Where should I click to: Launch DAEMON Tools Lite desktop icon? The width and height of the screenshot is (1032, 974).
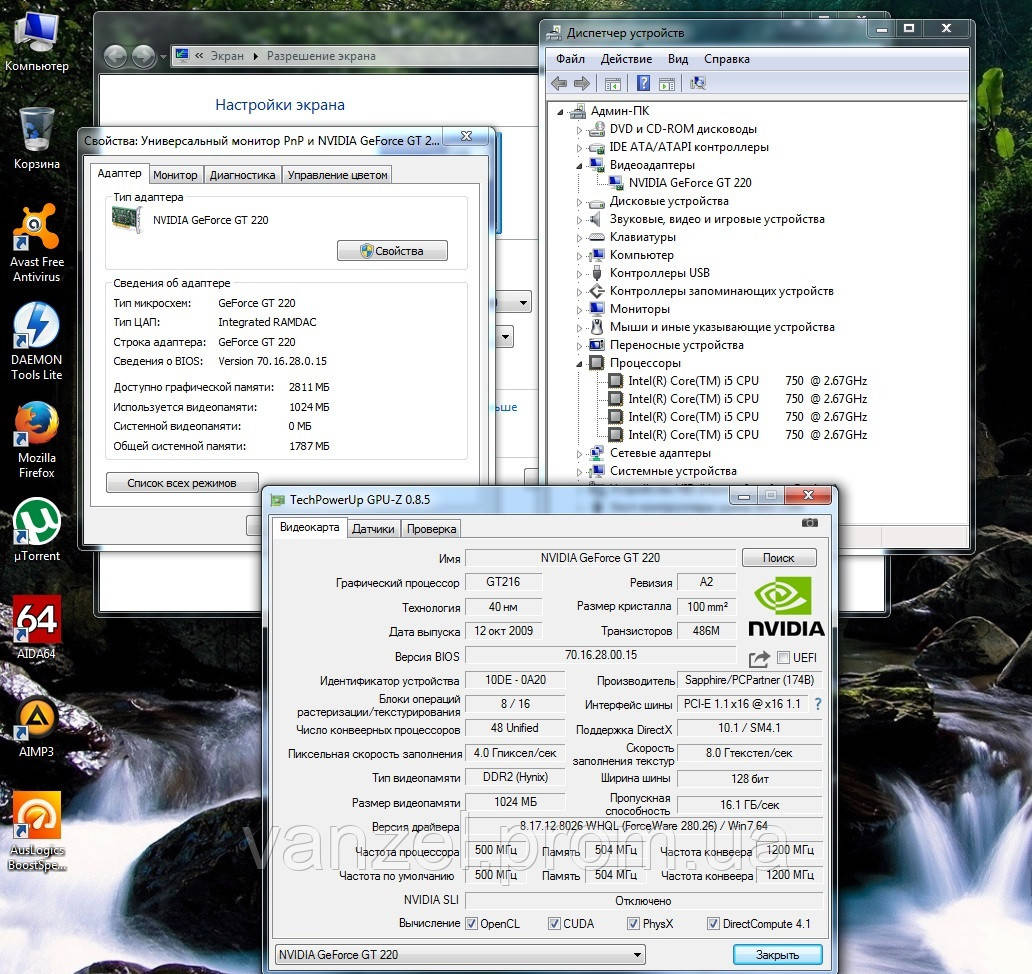(37, 341)
